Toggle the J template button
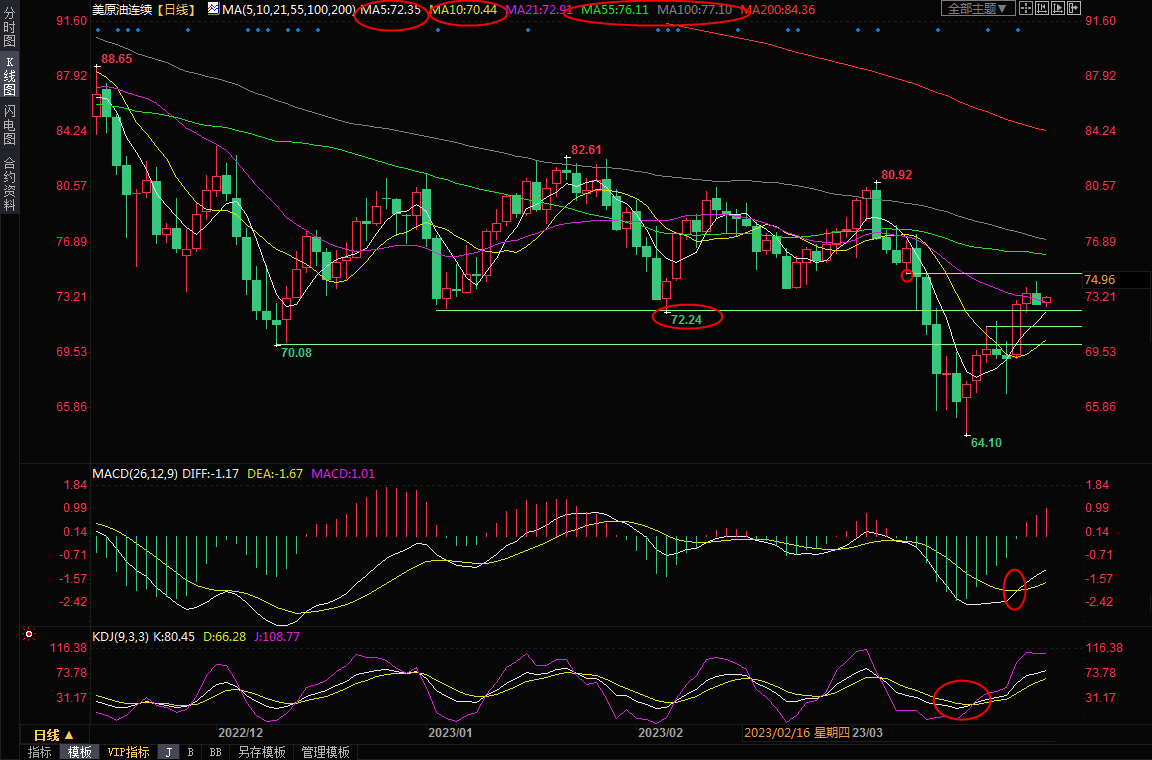This screenshot has height=760, width=1152. 168,752
